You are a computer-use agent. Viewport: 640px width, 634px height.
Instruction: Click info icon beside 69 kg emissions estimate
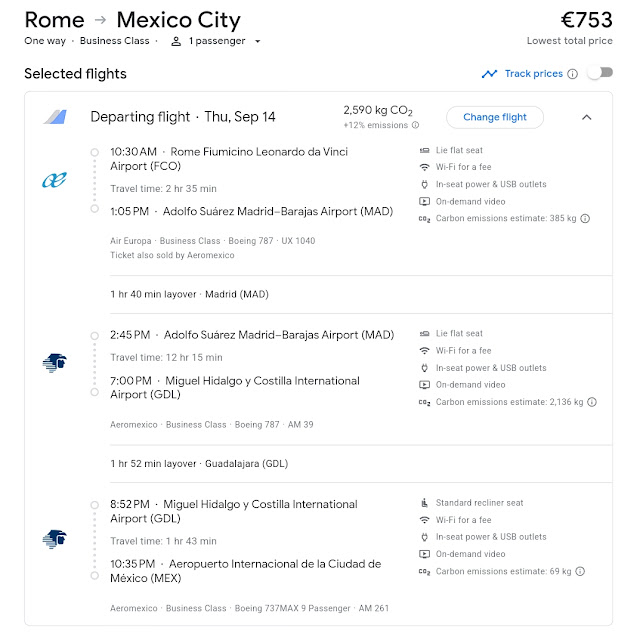[579, 572]
